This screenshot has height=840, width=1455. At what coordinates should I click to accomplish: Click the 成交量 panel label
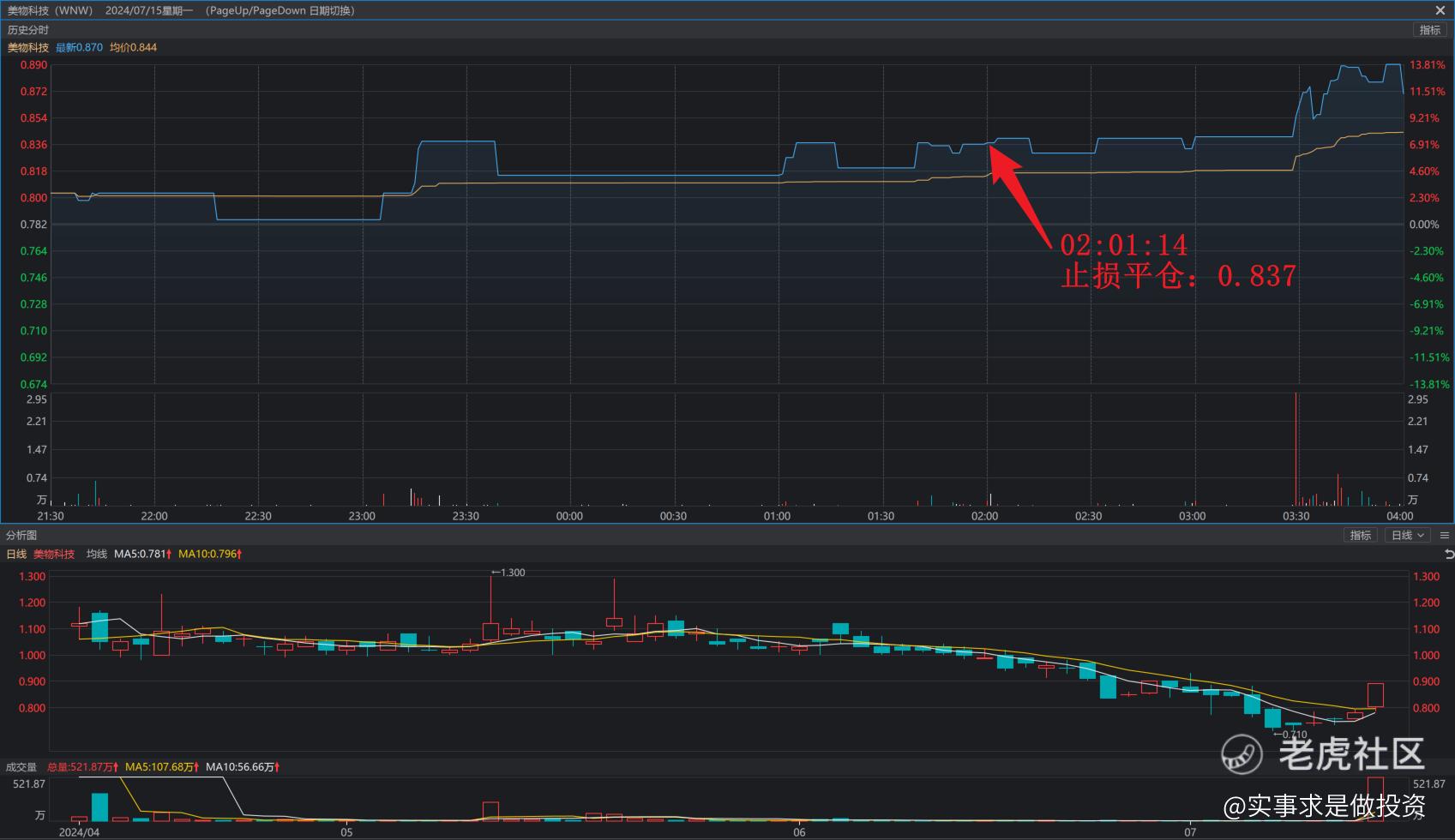click(21, 766)
